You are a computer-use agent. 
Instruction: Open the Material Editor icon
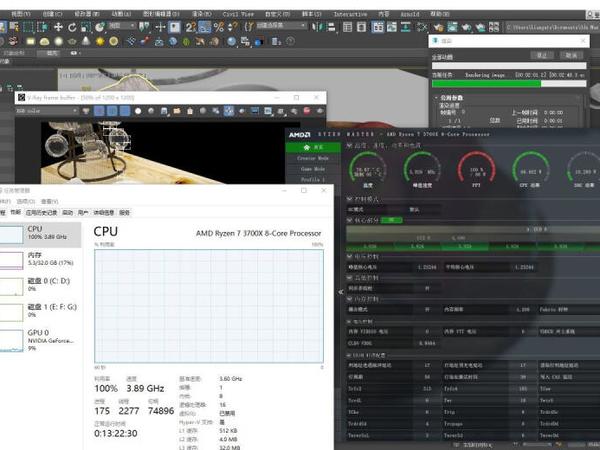(422, 27)
